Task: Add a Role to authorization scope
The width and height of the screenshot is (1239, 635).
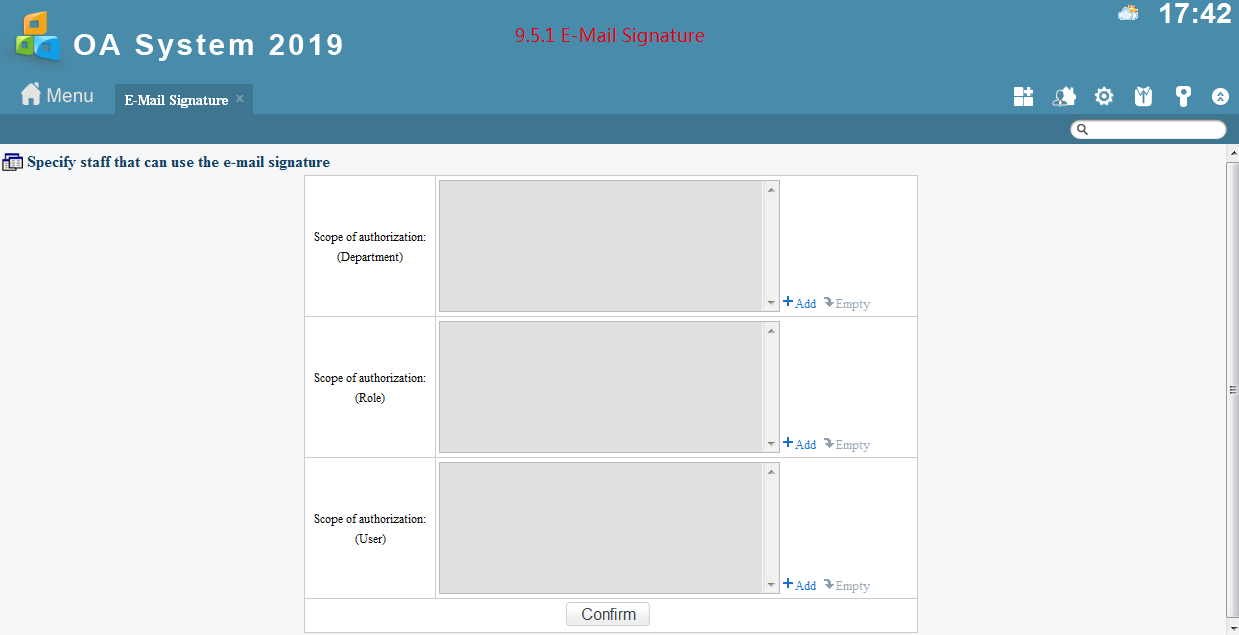Action: 800,444
